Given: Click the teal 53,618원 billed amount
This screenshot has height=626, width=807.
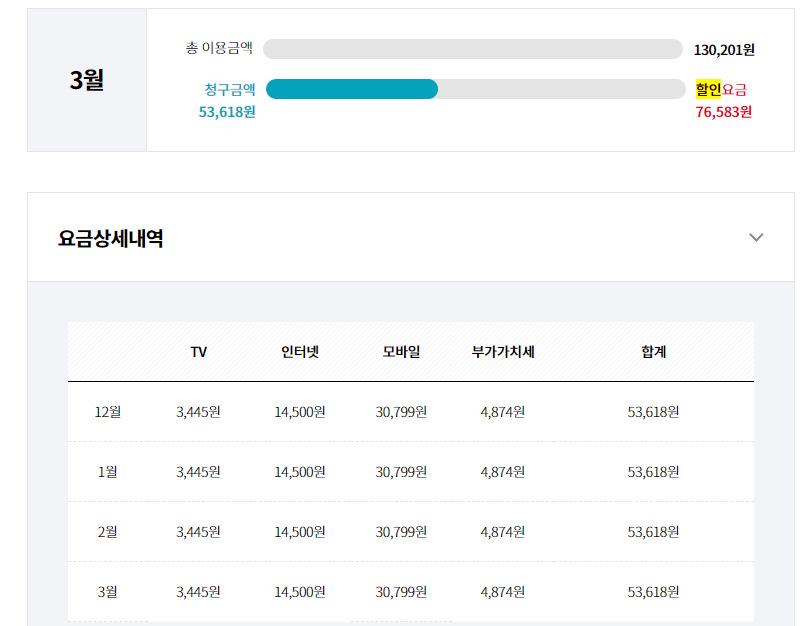Looking at the screenshot, I should click(227, 112).
